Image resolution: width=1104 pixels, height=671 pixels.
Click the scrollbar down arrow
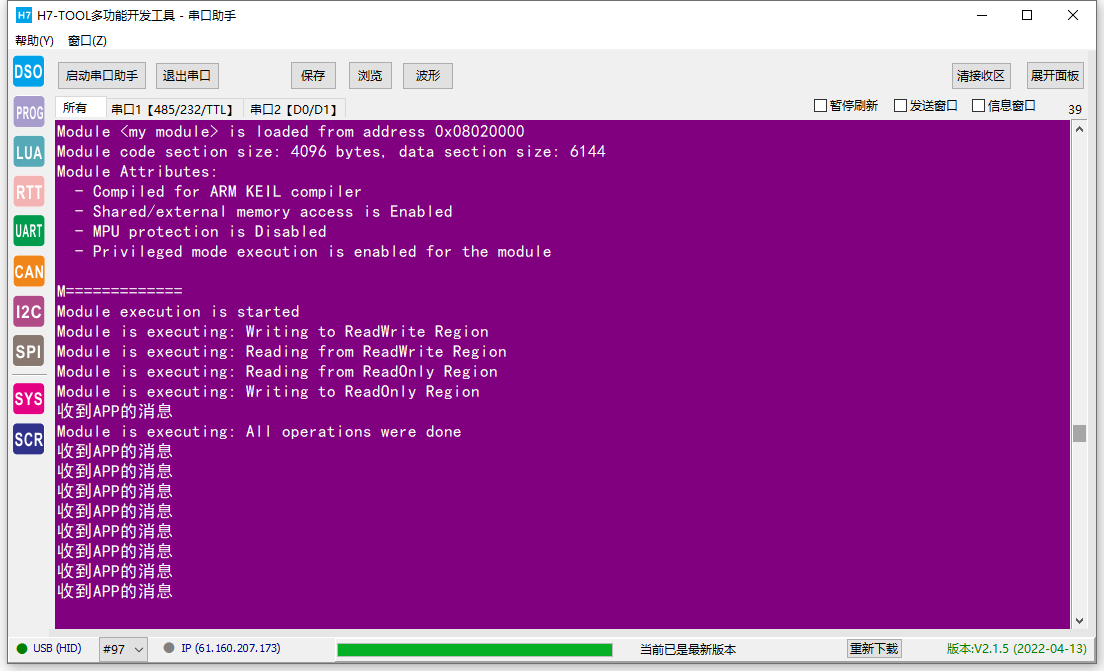coord(1079,621)
